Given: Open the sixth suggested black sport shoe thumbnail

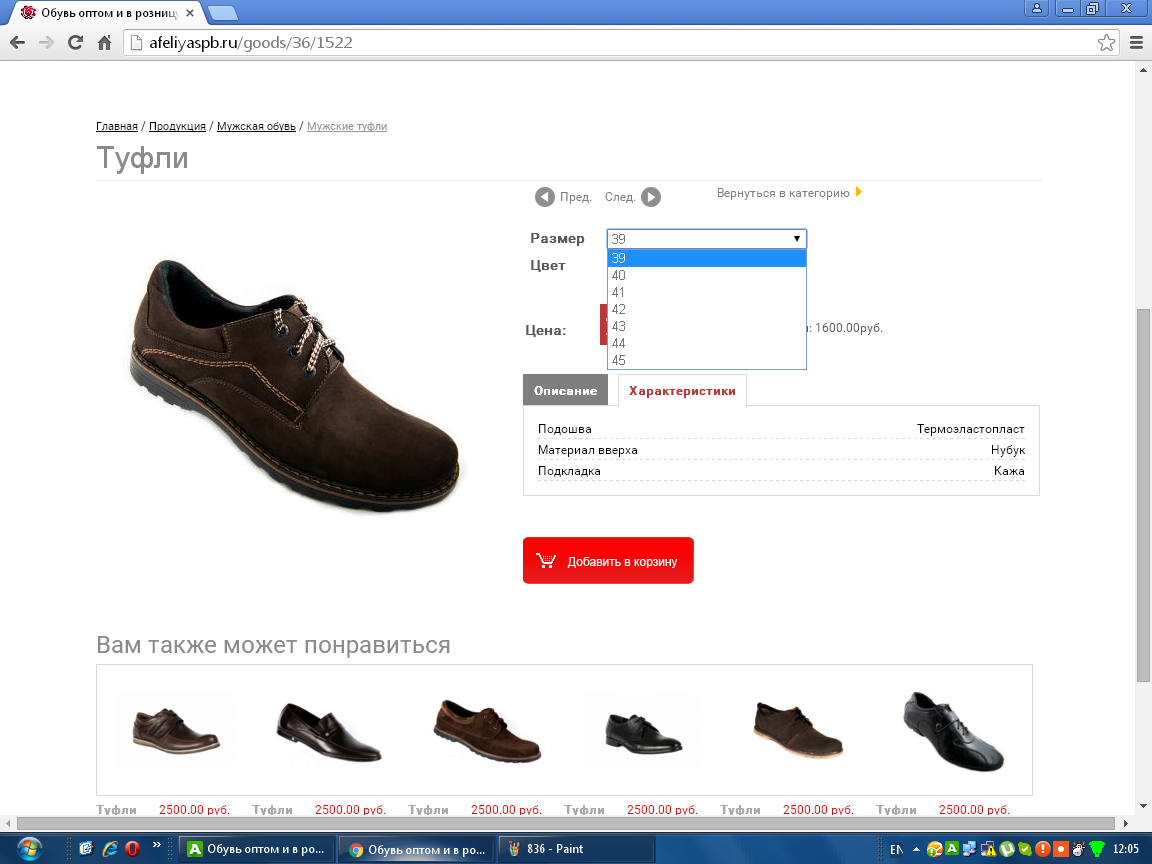Looking at the screenshot, I should click(x=953, y=731).
